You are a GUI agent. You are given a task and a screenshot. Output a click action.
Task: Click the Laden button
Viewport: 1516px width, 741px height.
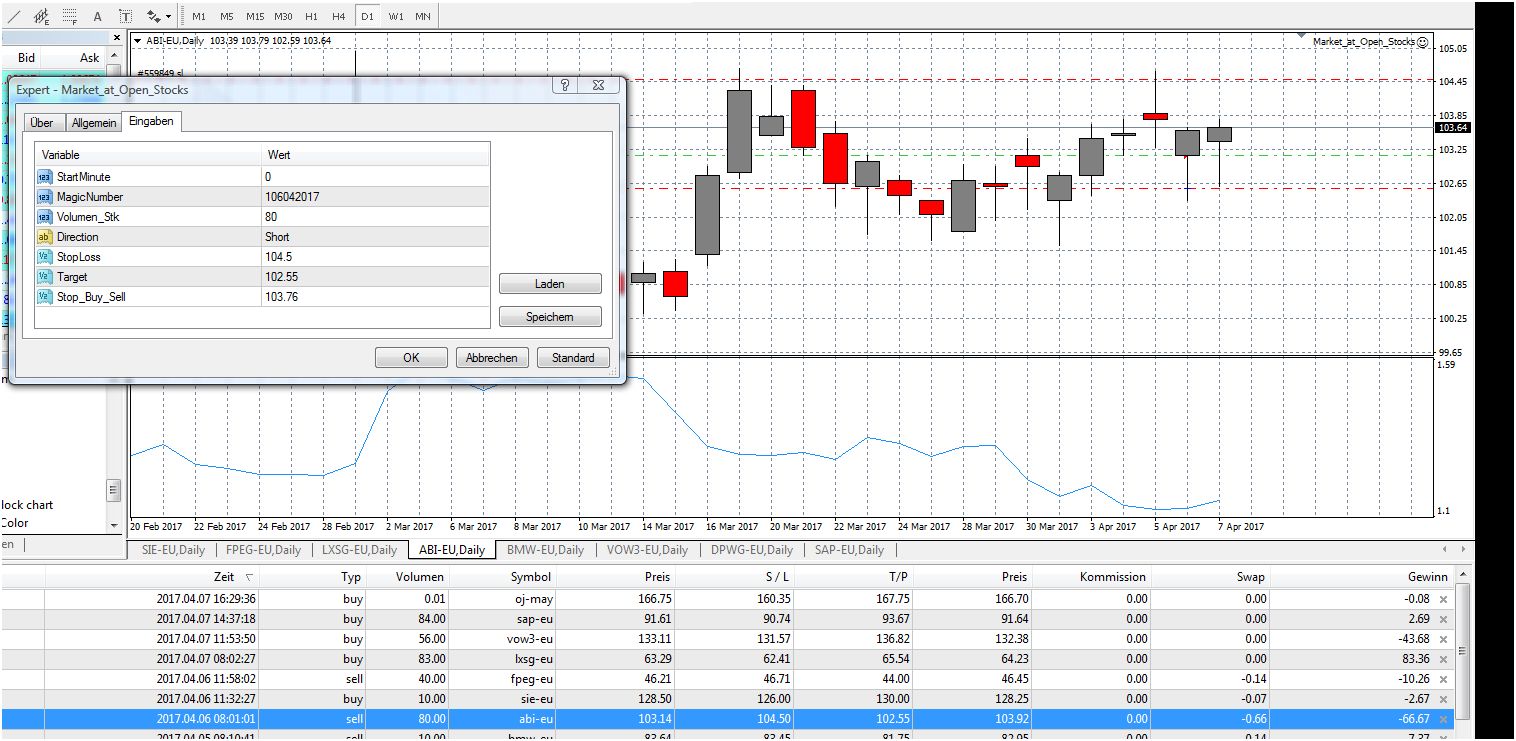(x=550, y=284)
